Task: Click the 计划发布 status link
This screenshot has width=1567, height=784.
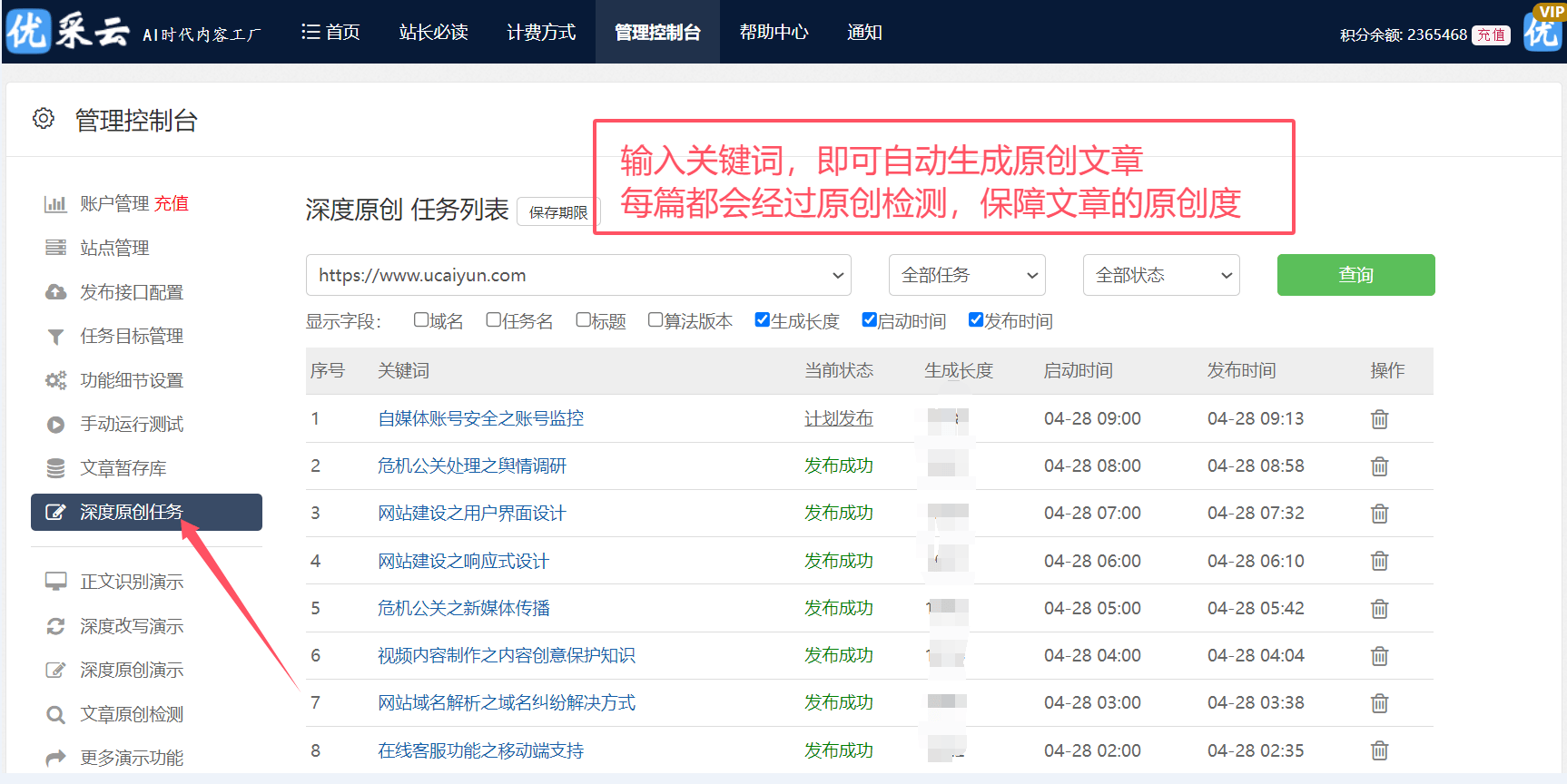Action: point(838,418)
